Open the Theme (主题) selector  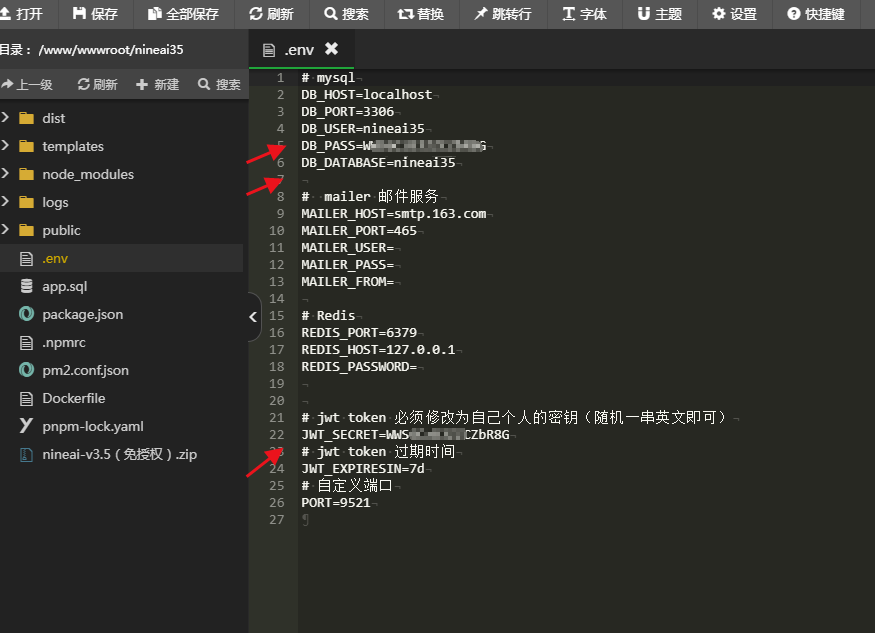pos(659,14)
